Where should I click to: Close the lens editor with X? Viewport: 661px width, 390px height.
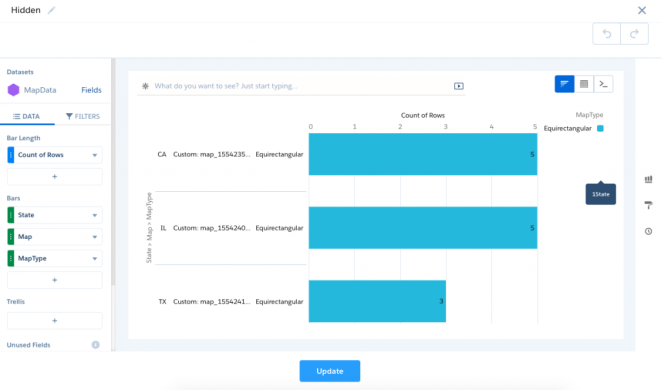click(642, 10)
